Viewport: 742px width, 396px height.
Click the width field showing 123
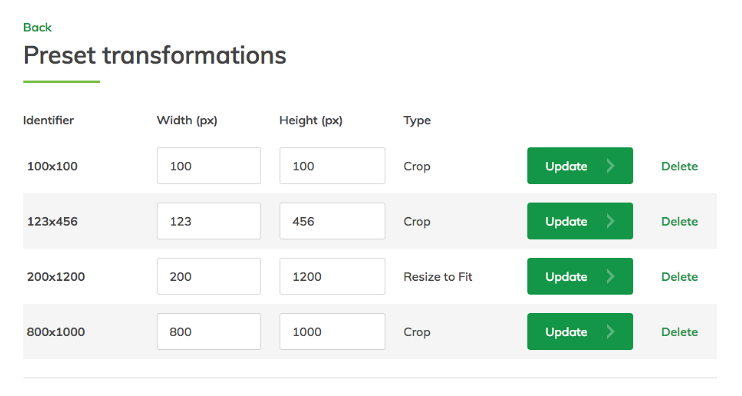click(x=209, y=221)
